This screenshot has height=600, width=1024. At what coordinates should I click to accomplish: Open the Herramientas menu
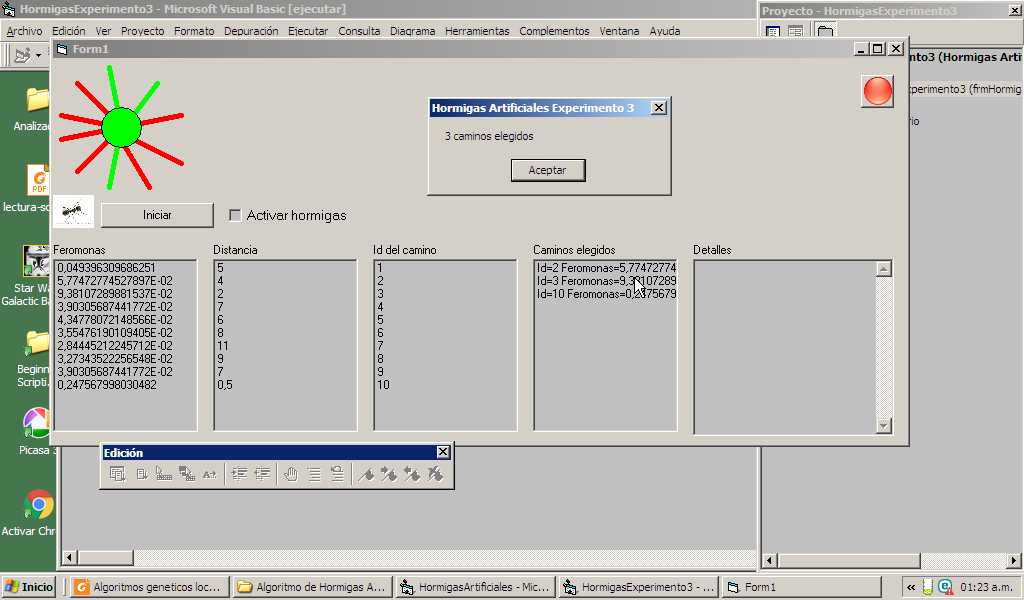(477, 31)
